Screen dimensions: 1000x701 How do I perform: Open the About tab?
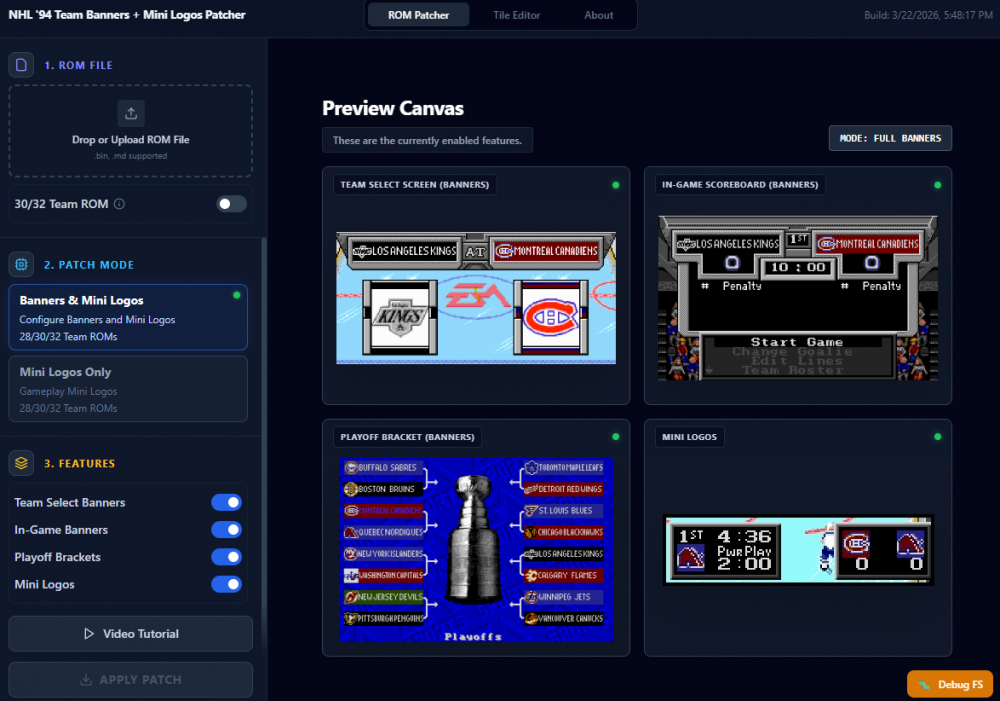tap(598, 15)
